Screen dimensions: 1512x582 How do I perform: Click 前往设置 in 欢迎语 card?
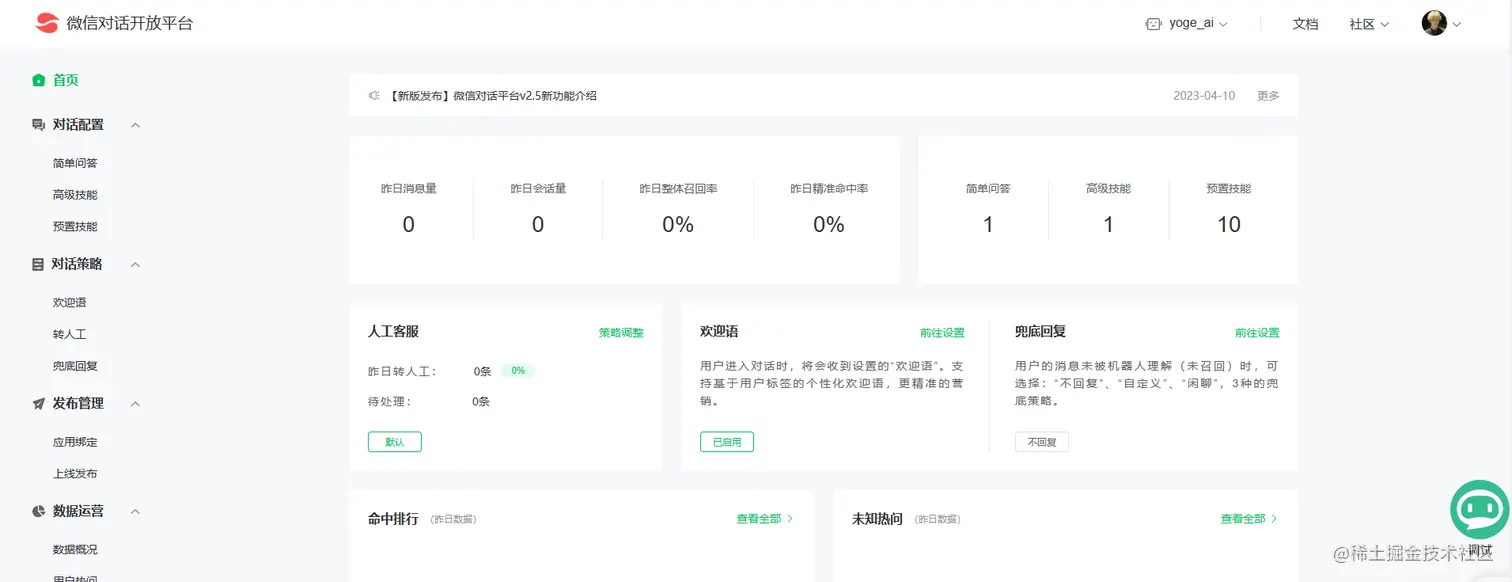click(x=942, y=332)
